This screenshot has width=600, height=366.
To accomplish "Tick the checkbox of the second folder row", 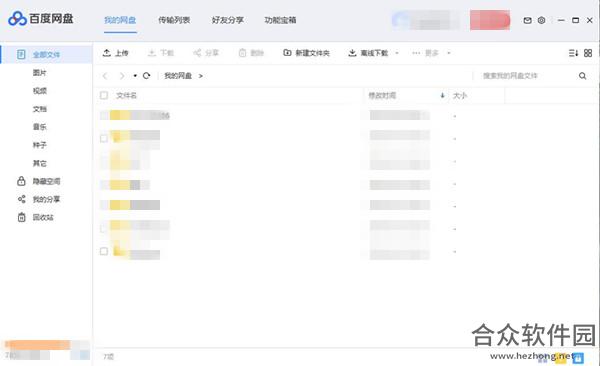I will [x=104, y=138].
